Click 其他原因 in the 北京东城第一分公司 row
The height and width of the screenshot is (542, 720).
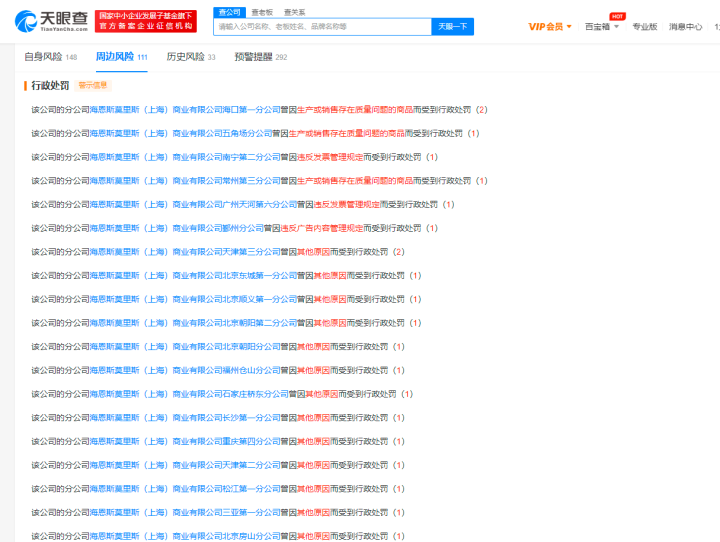click(x=330, y=276)
